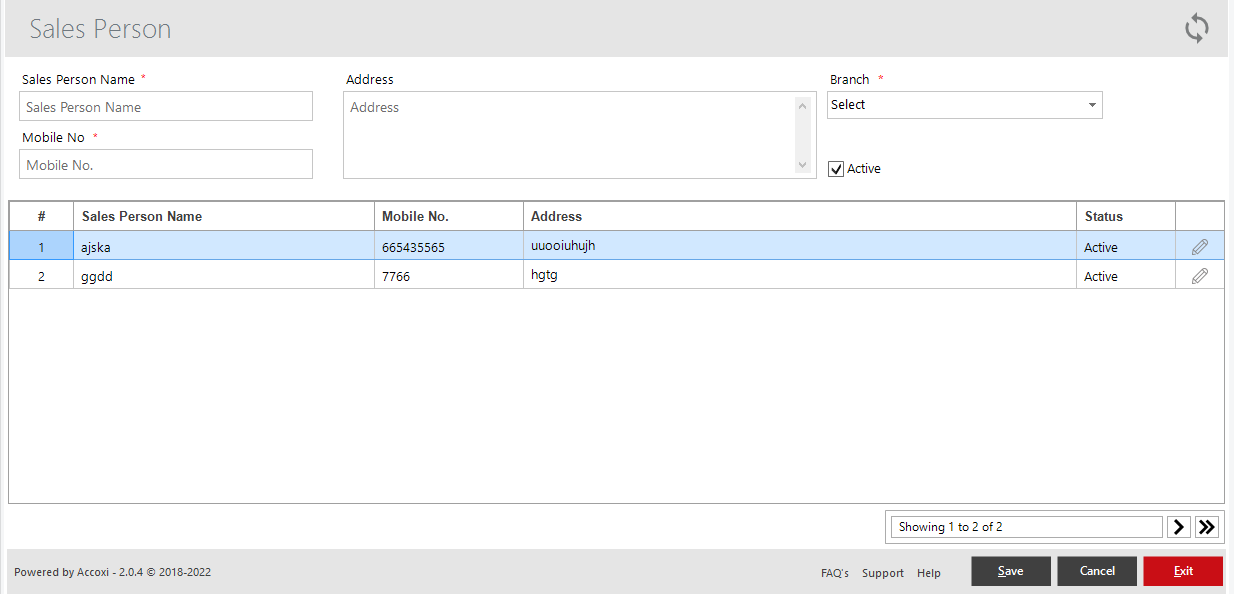The height and width of the screenshot is (594, 1234).
Task: Click mobile number 665435565
Action: (449, 246)
